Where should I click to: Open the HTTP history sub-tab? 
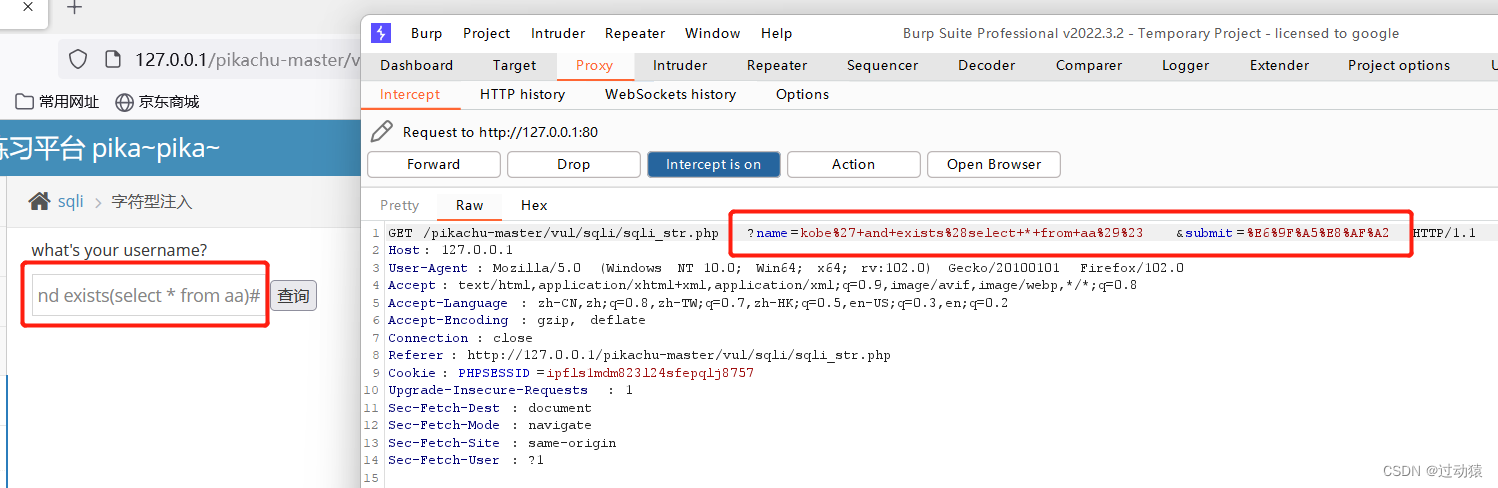[522, 94]
